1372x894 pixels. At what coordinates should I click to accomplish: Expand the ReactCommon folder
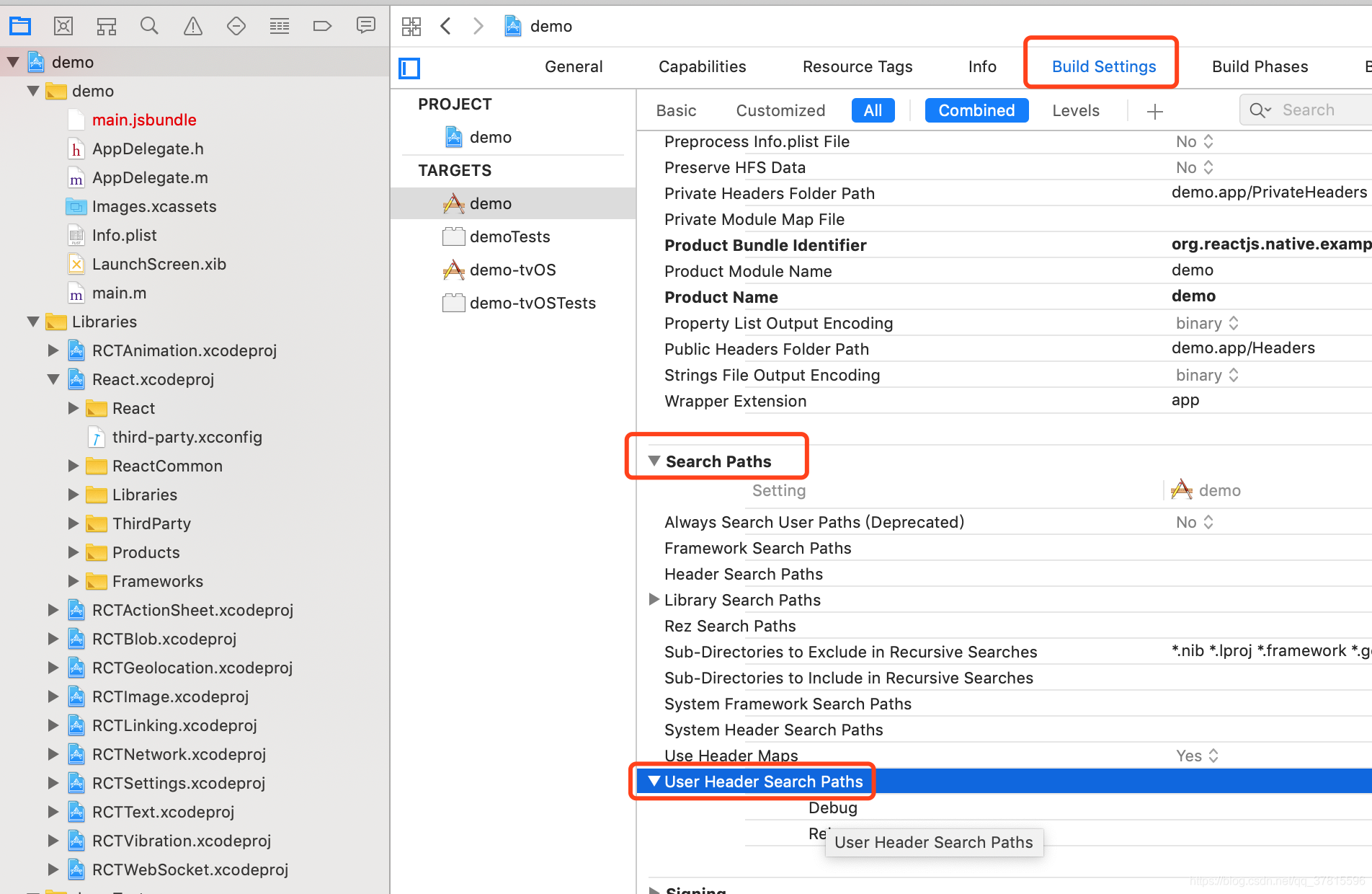73,466
